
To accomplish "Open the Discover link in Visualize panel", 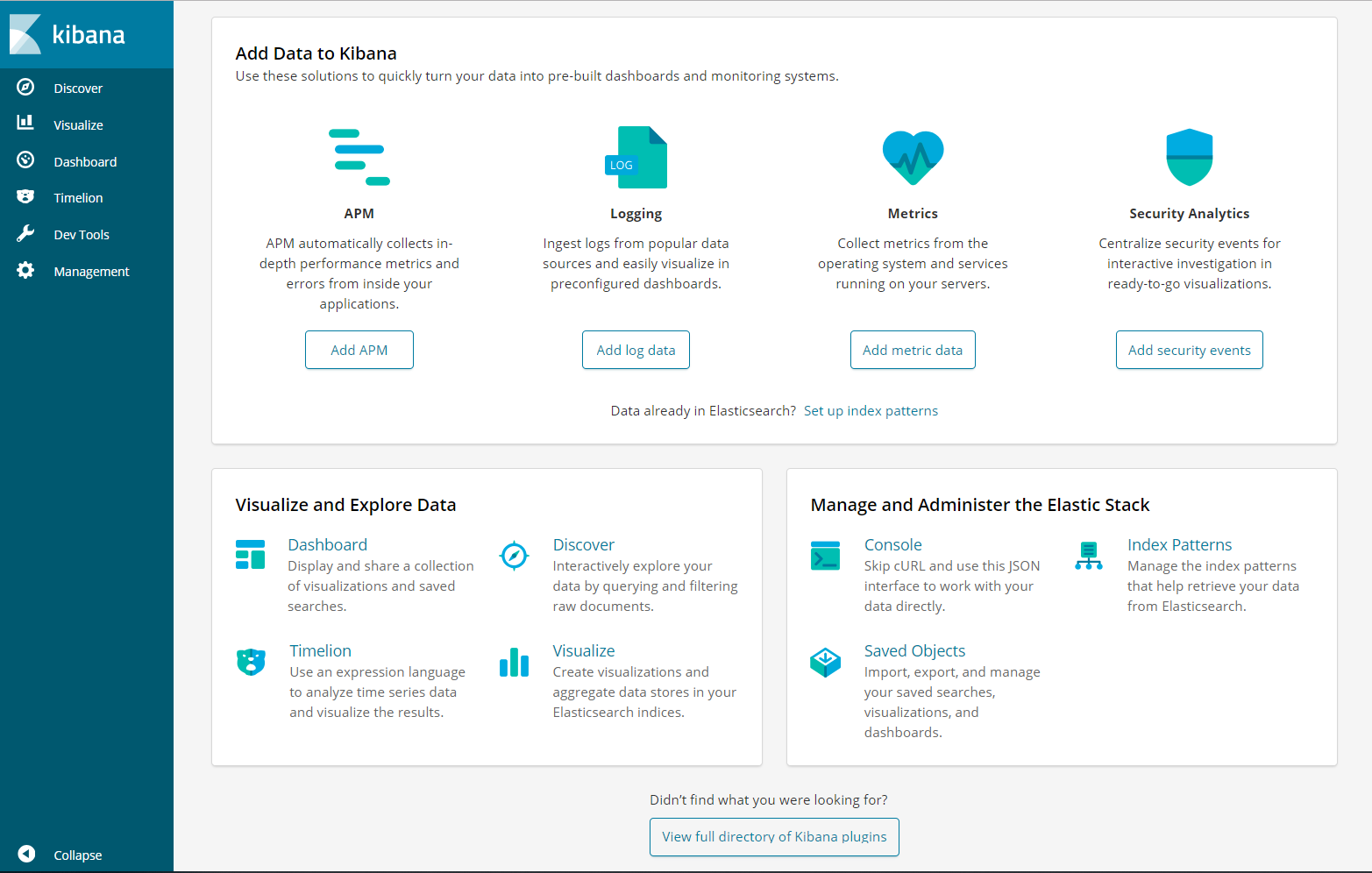I will coord(584,545).
